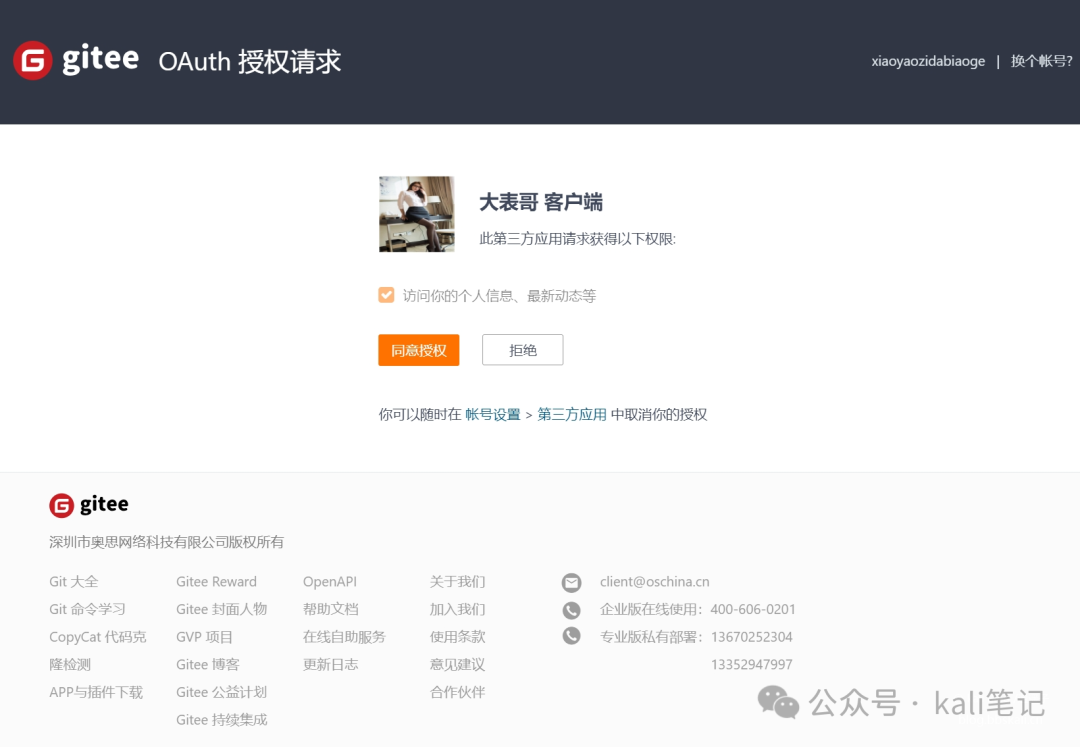Image resolution: width=1080 pixels, height=747 pixels.
Task: Click the 13352947997 phone number
Action: pyautogui.click(x=751, y=664)
